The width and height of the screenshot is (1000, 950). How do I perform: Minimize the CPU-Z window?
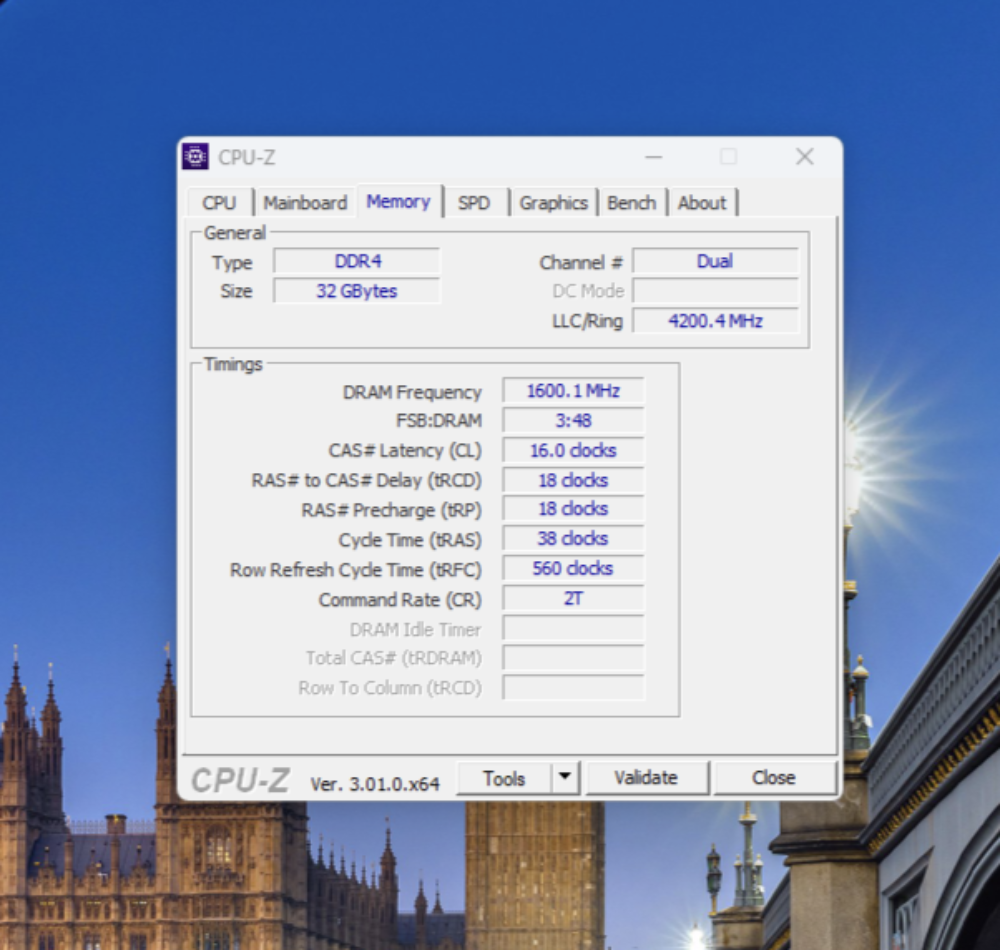[x=654, y=157]
